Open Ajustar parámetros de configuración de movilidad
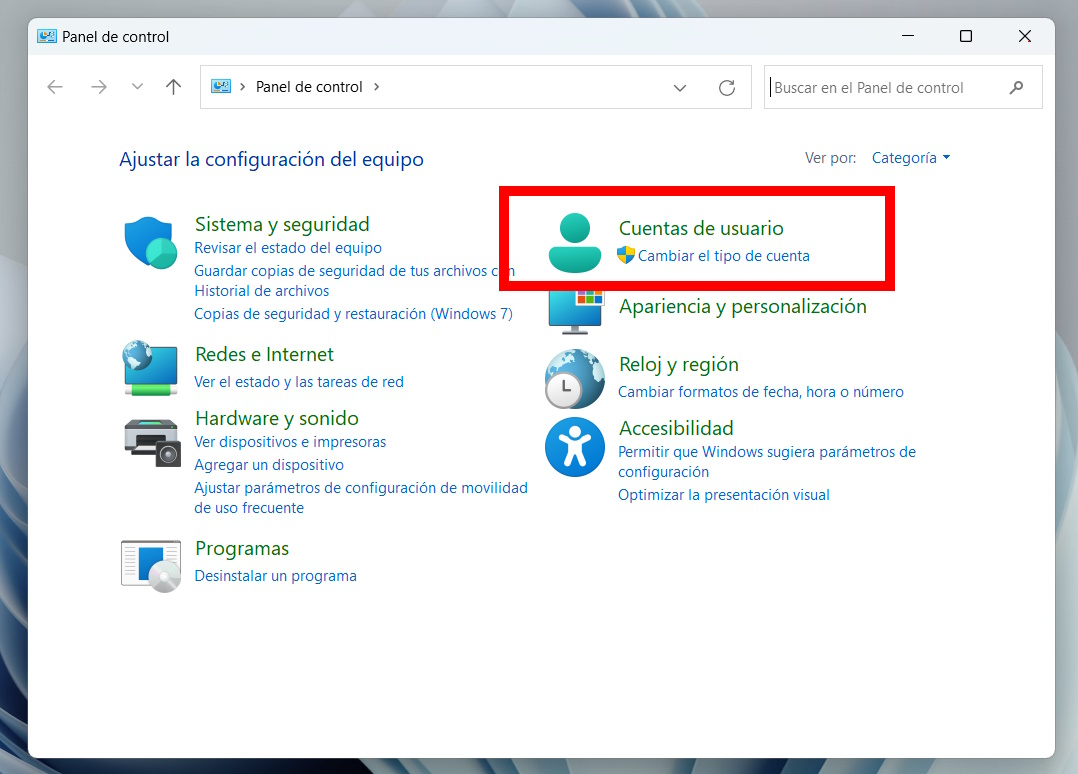 [361, 498]
